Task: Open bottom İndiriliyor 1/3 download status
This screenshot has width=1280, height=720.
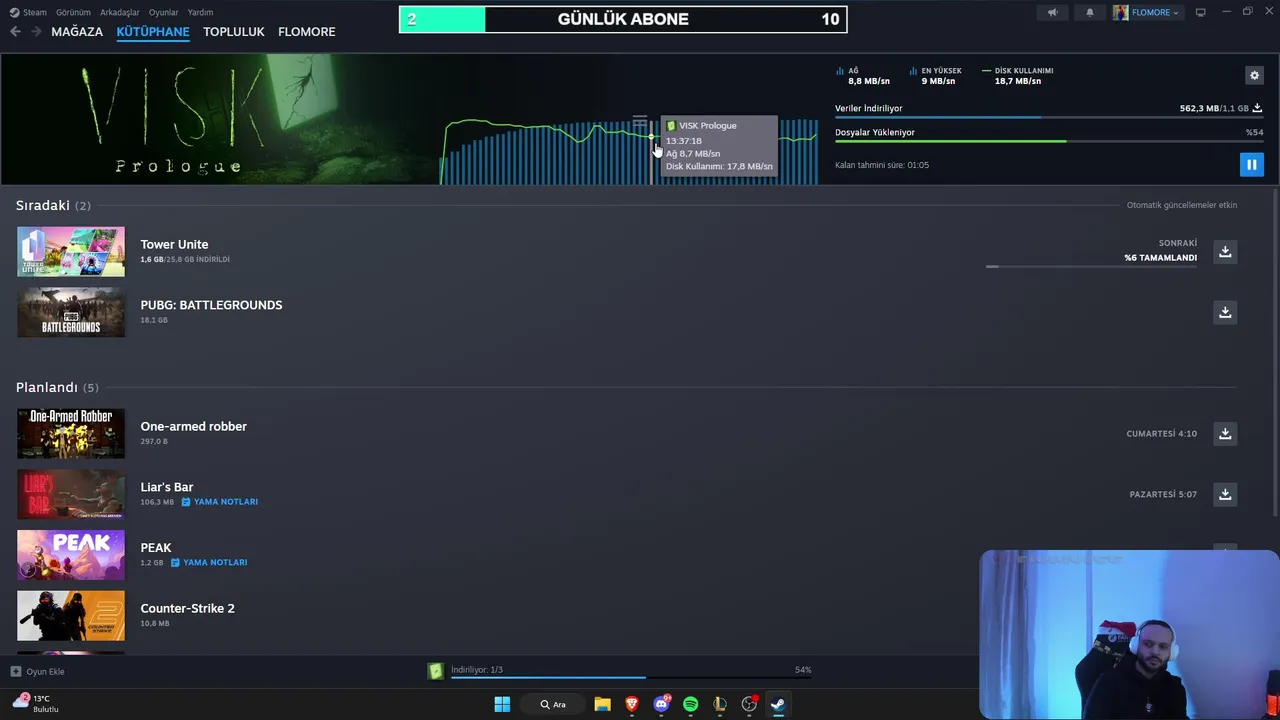Action: (x=631, y=670)
